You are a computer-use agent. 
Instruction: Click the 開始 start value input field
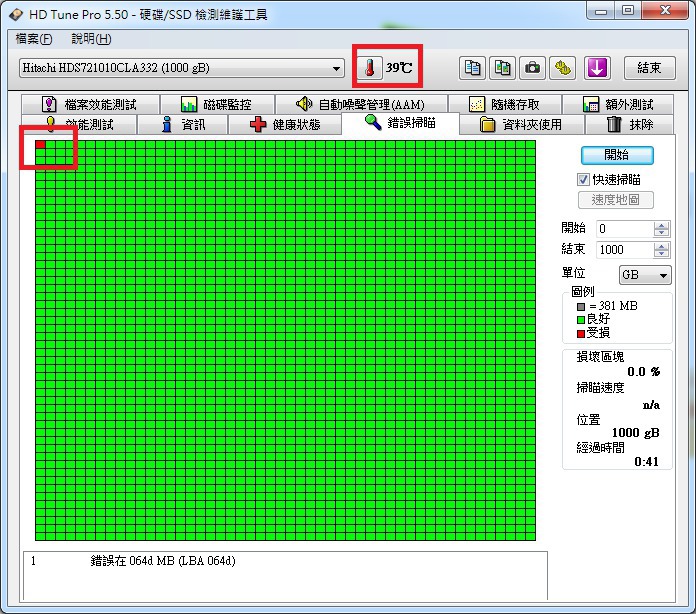pyautogui.click(x=625, y=229)
